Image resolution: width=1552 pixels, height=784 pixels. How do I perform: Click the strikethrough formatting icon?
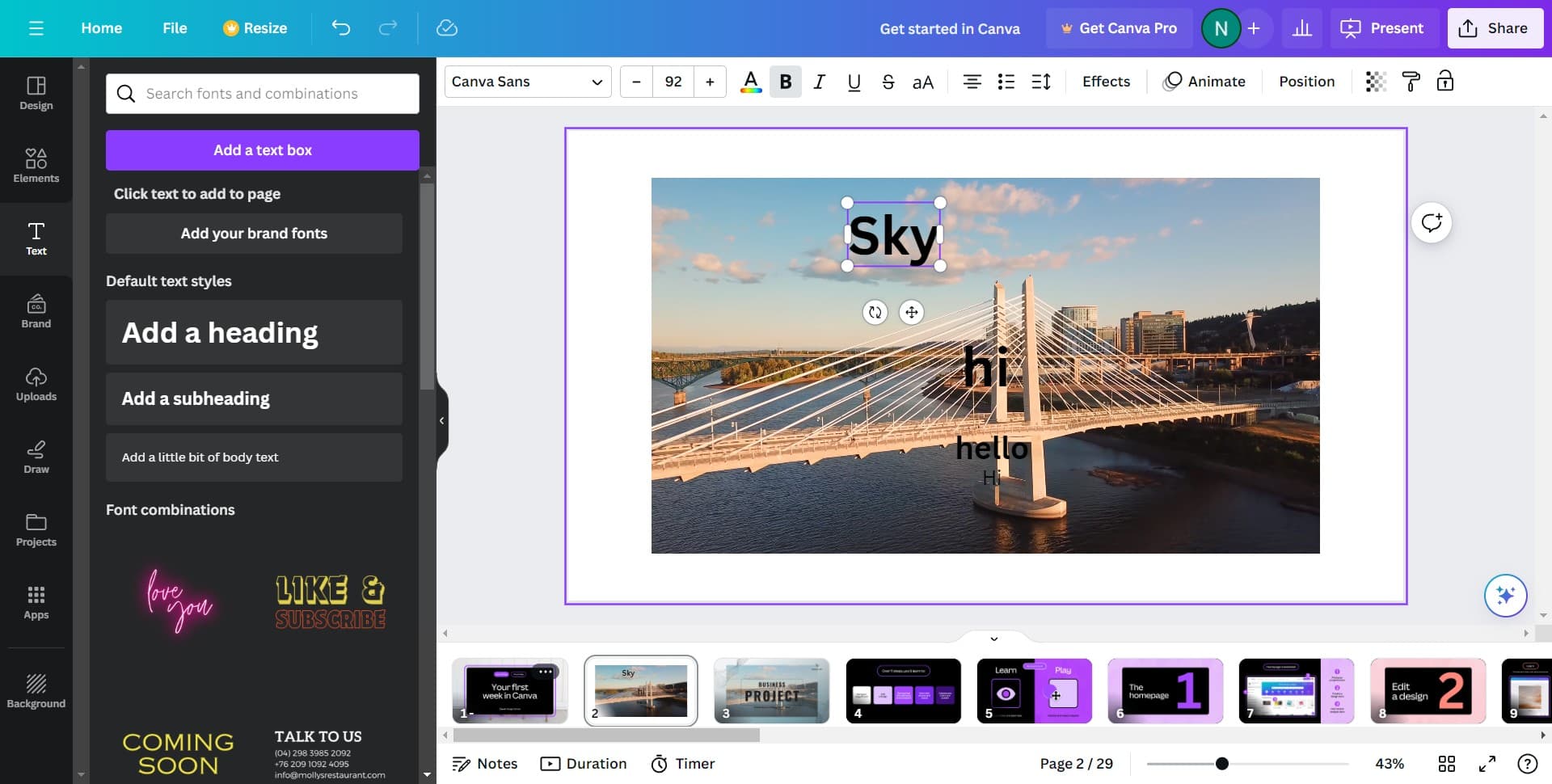tap(888, 81)
